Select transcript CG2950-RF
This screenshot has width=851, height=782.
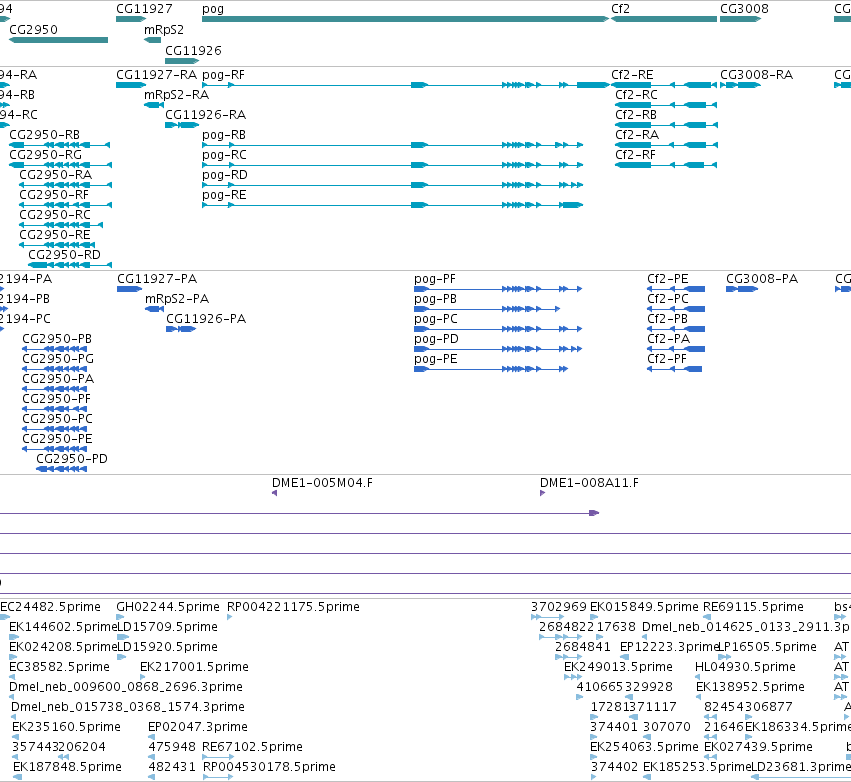point(65,205)
